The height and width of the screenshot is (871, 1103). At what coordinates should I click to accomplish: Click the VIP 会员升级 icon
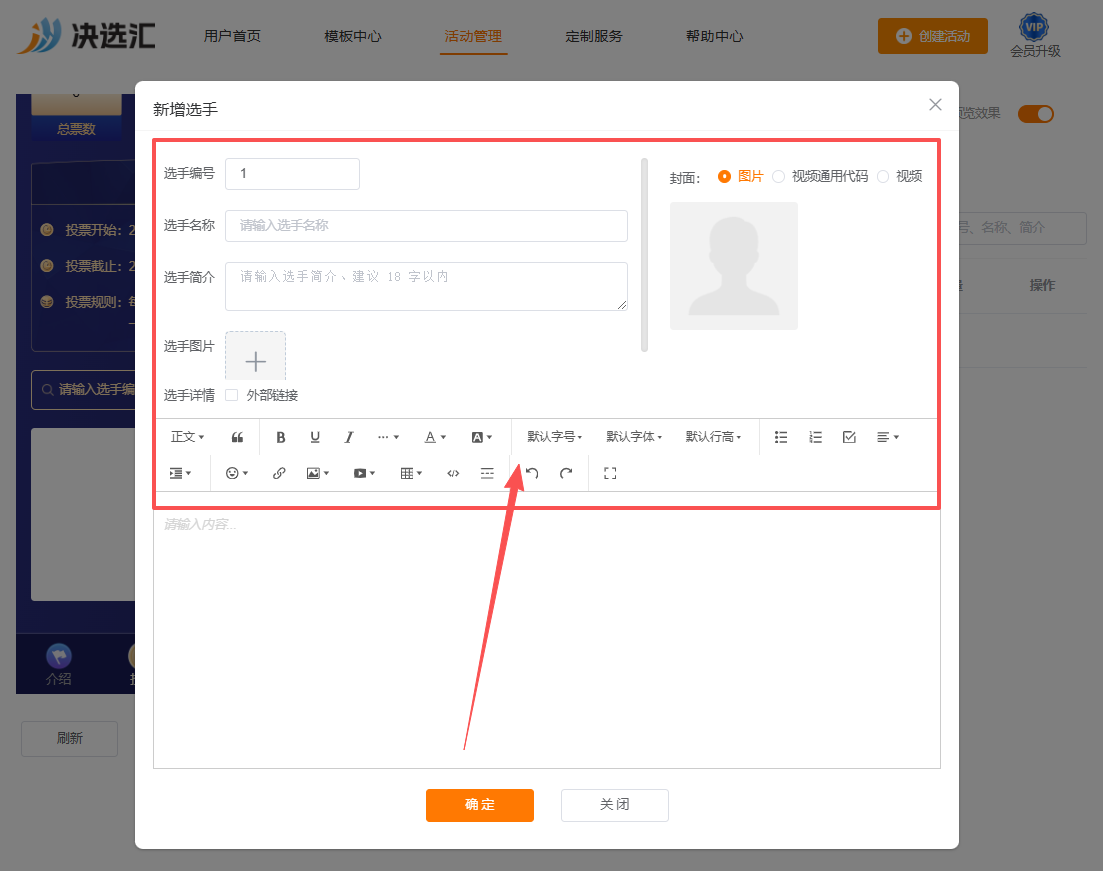pyautogui.click(x=1034, y=35)
